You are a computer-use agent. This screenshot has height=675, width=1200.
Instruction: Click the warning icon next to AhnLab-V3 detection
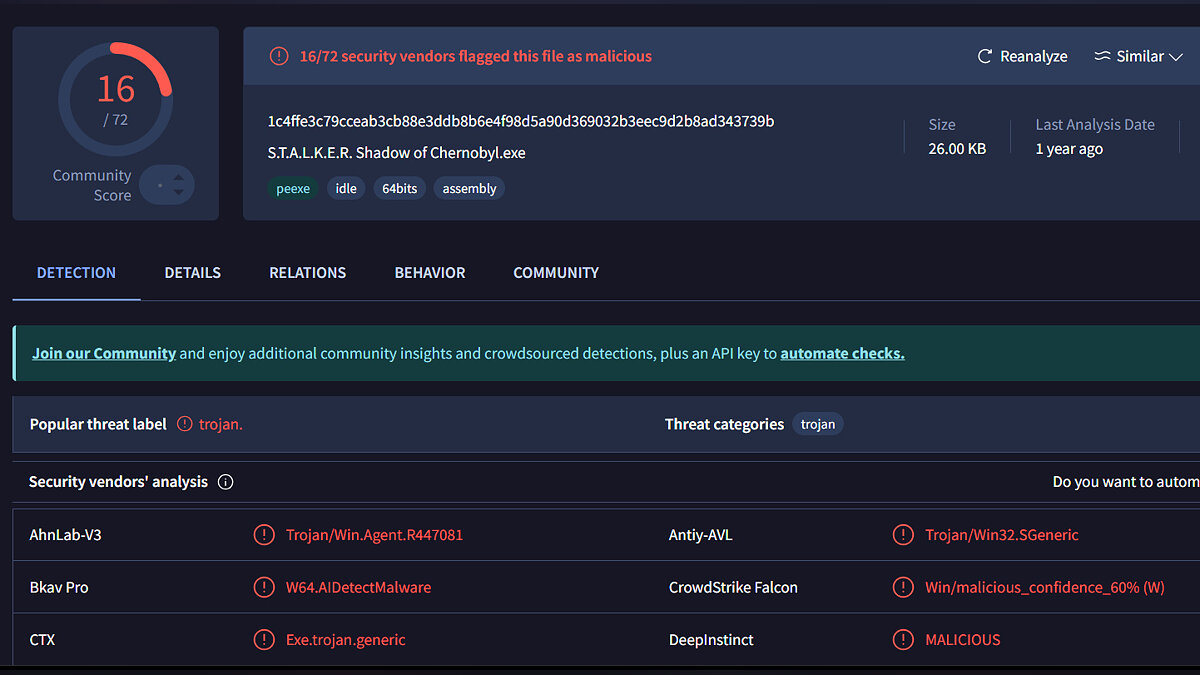pyautogui.click(x=264, y=535)
